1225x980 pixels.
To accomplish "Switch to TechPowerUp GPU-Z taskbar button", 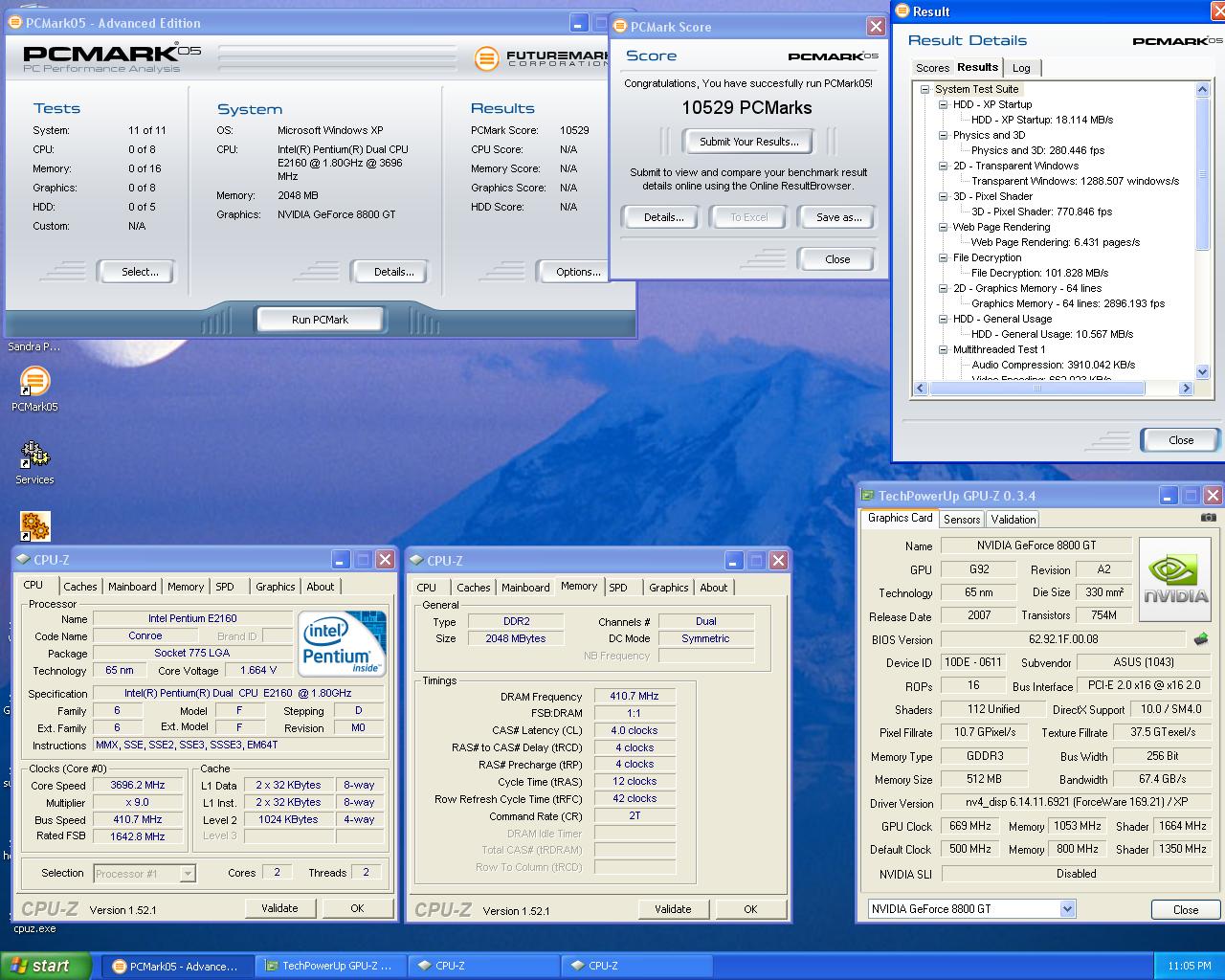I will click(x=330, y=966).
